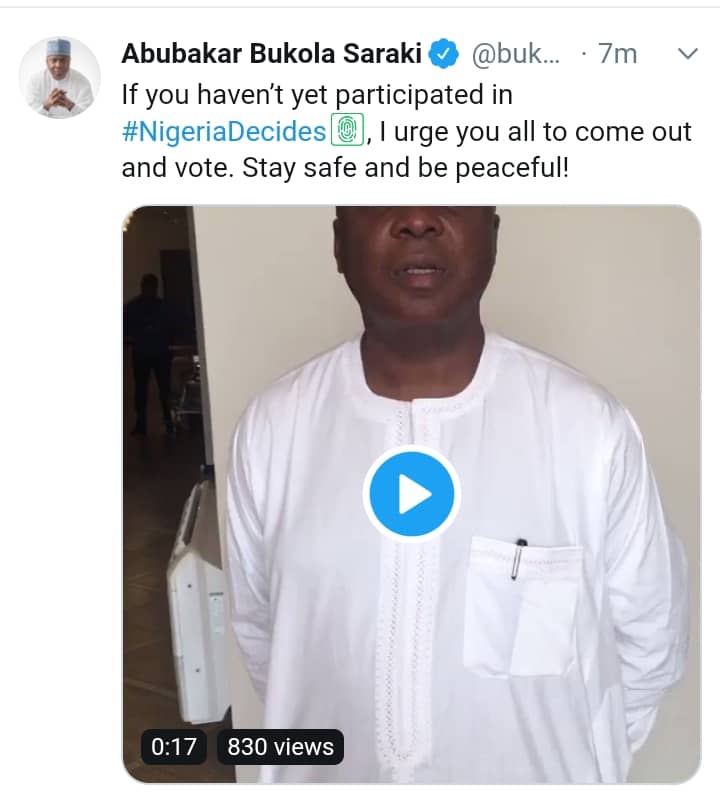Screen dimensions: 720x795
Task: Click the display name Abubakar Bukola Saraki
Action: point(271,54)
